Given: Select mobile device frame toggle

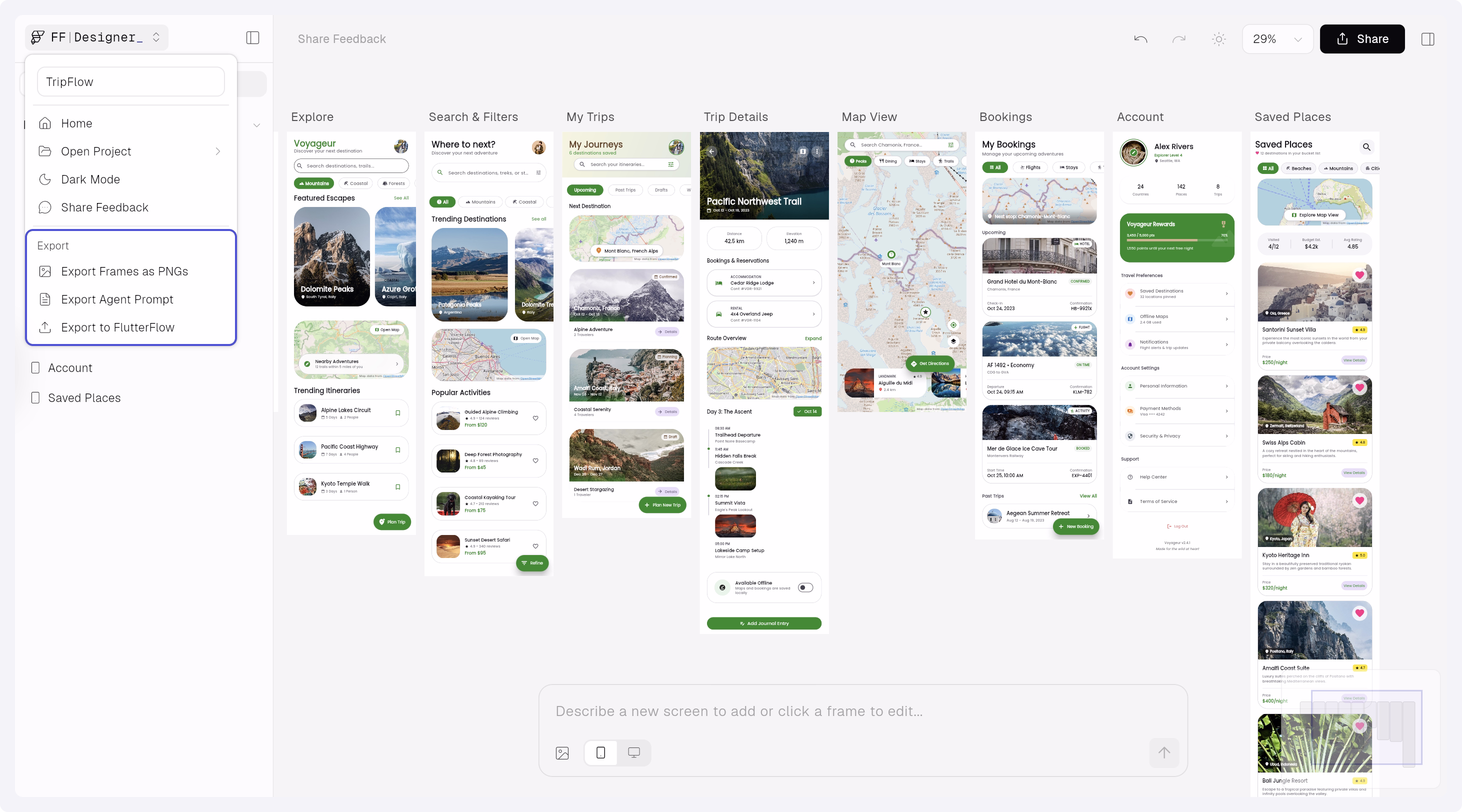Looking at the screenshot, I should 600,753.
